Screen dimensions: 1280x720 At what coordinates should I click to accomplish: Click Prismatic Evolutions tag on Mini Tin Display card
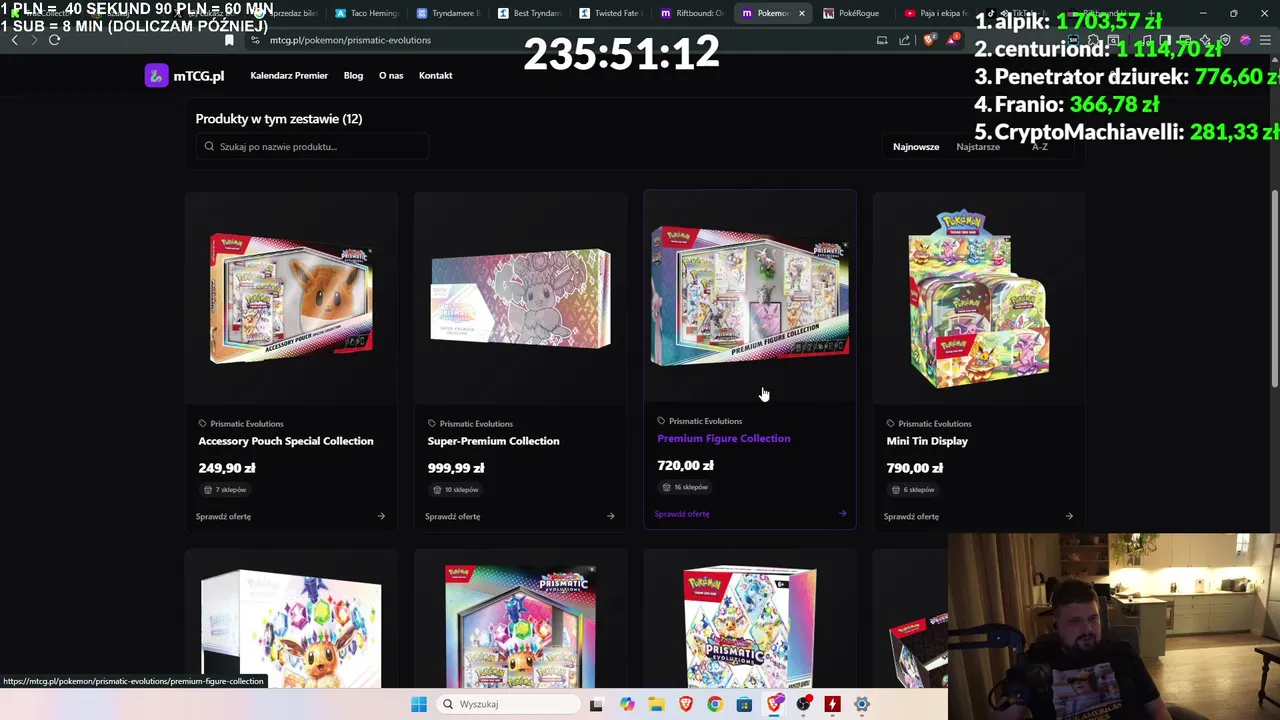tap(929, 424)
